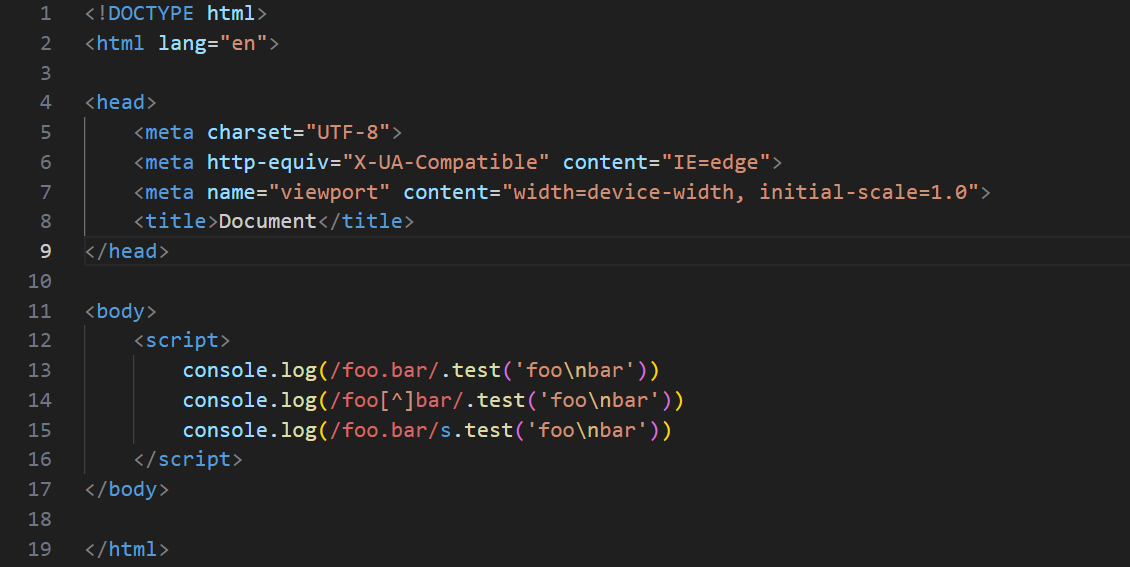This screenshot has height=567, width=1130.
Task: Click console on line 13
Action: click(226, 370)
